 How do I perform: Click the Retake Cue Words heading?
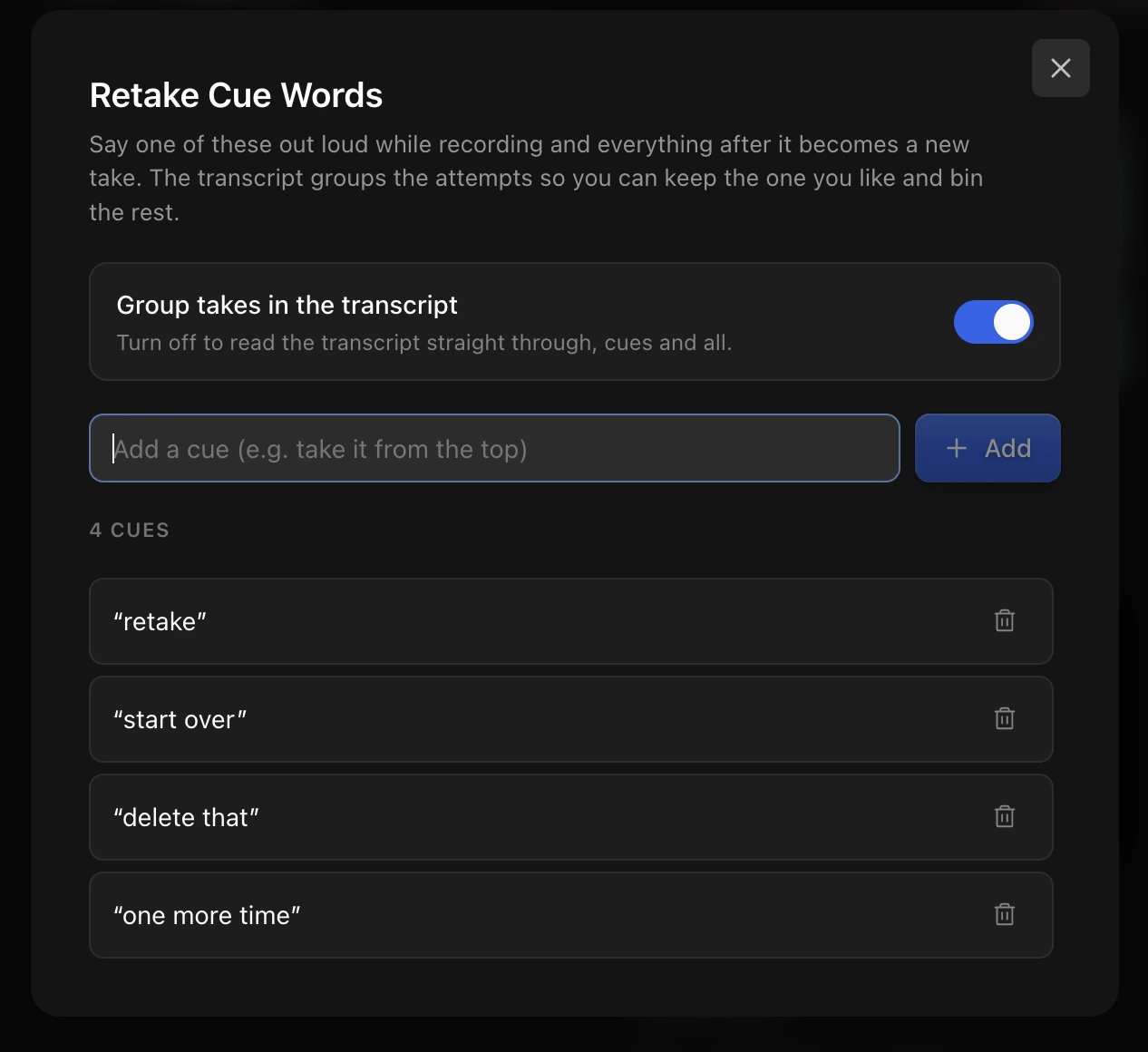[236, 95]
